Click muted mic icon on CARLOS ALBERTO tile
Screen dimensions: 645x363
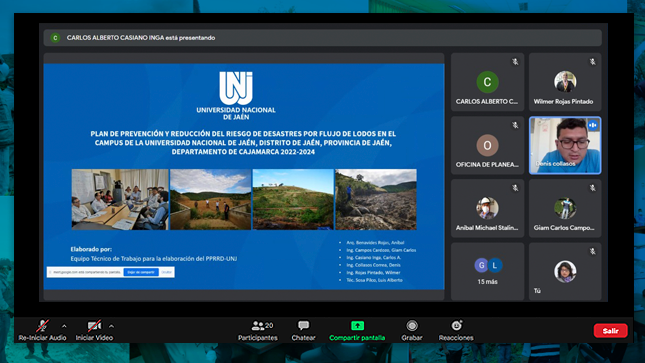click(x=515, y=62)
